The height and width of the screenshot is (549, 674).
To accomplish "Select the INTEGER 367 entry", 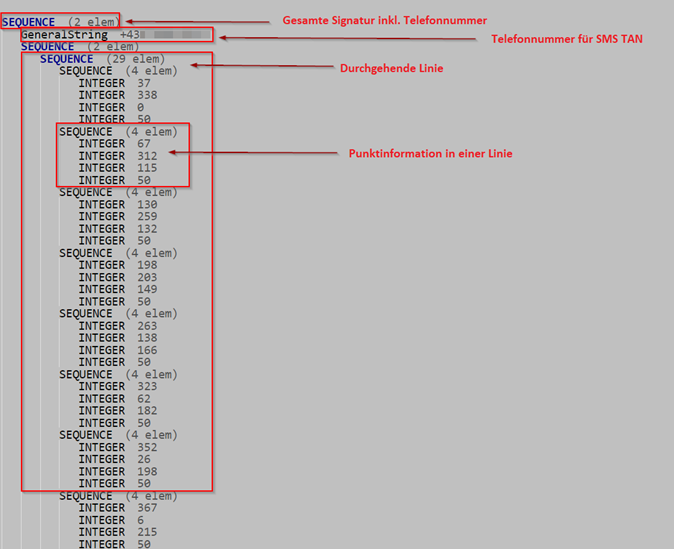I will 118,508.
